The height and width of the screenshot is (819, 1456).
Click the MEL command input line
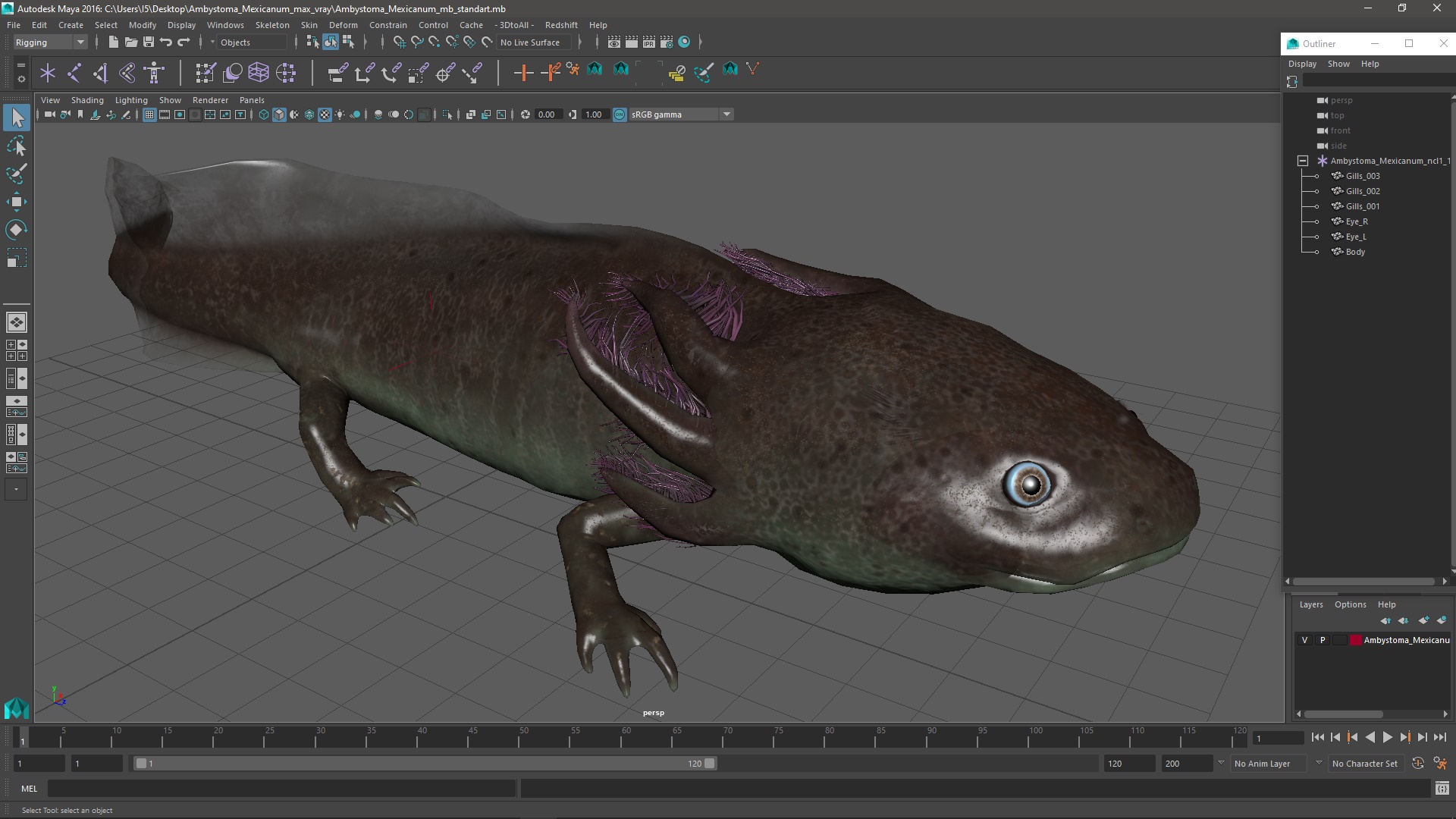282,789
